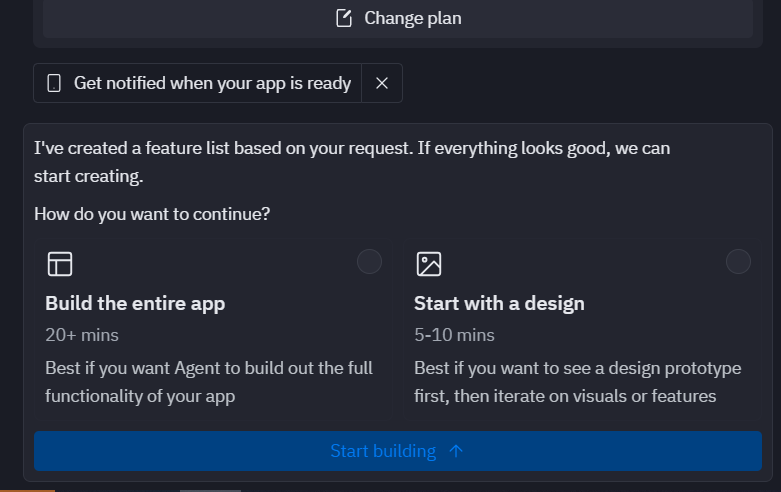Choose the Build the entire app heading

[x=135, y=303]
